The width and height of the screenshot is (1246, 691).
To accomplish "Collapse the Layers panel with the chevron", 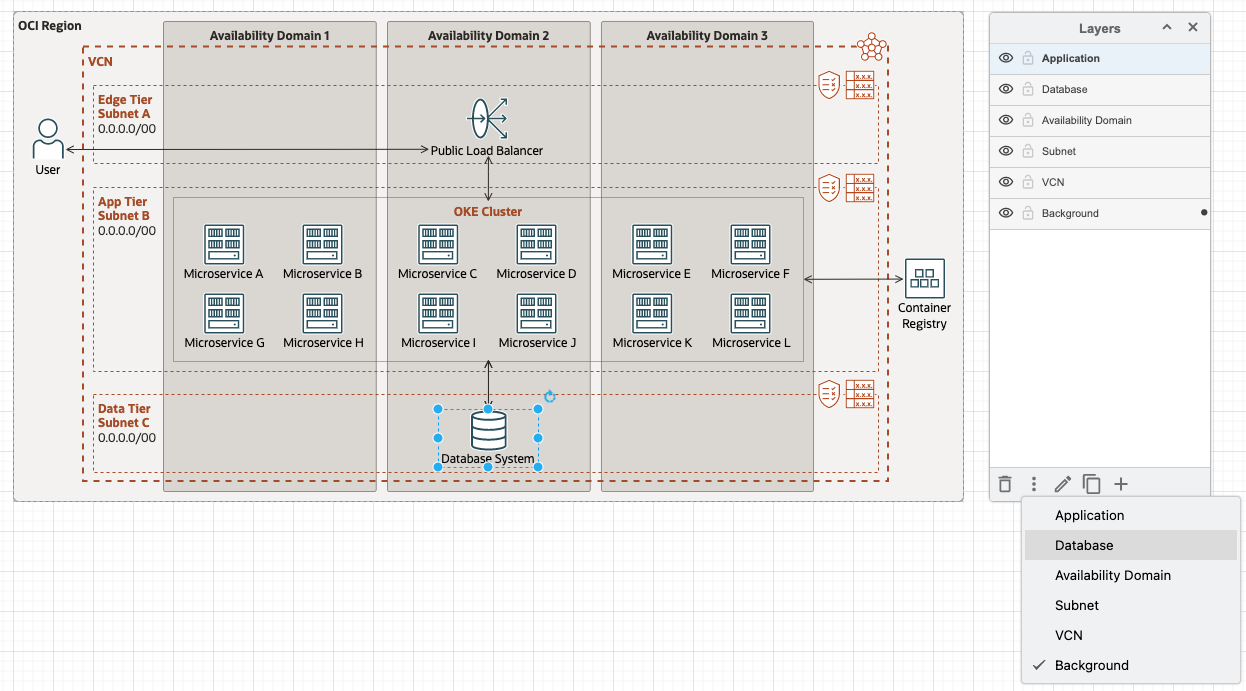I will tap(1166, 27).
